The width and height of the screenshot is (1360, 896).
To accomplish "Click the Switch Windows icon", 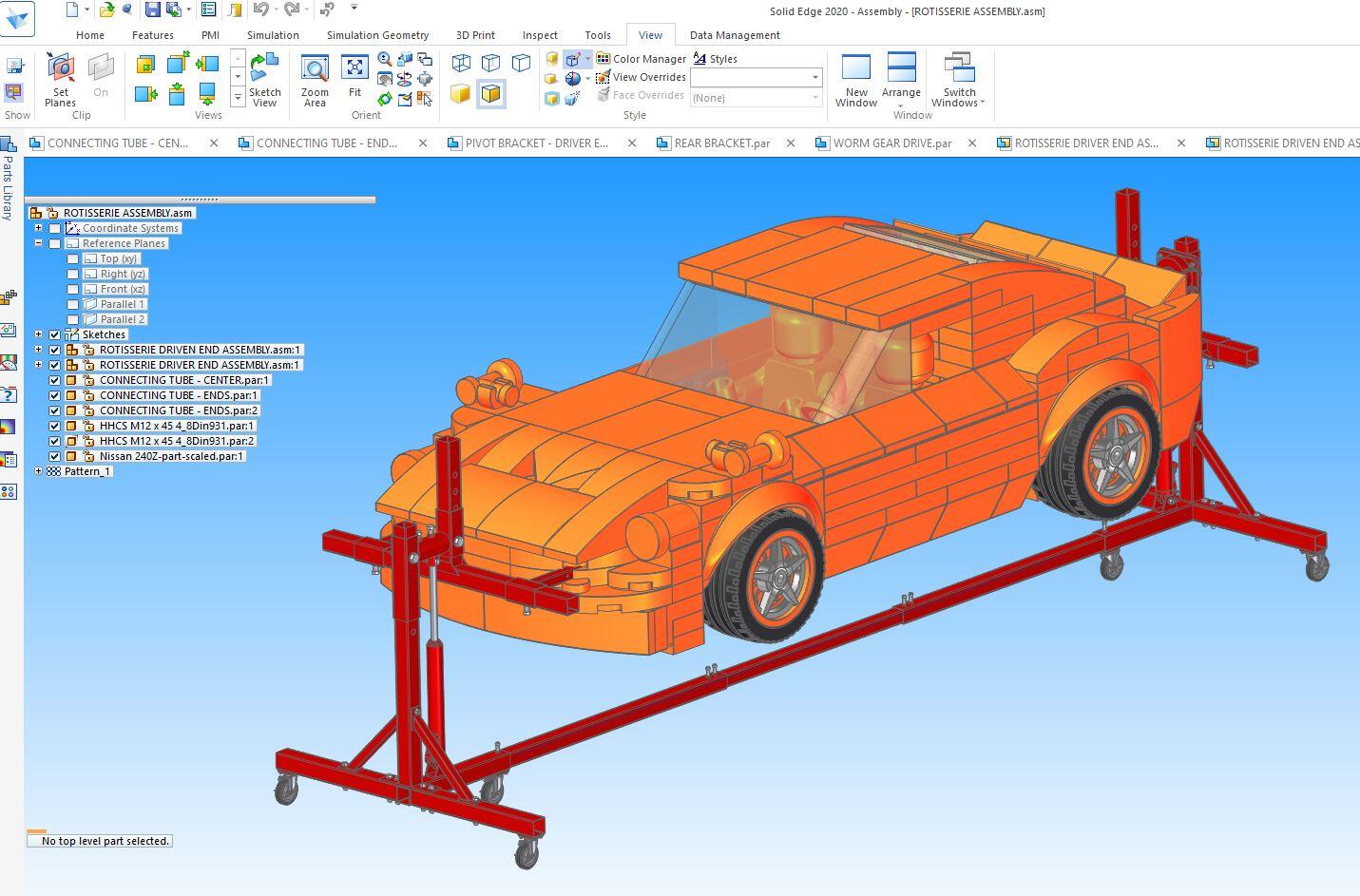I will (x=959, y=81).
